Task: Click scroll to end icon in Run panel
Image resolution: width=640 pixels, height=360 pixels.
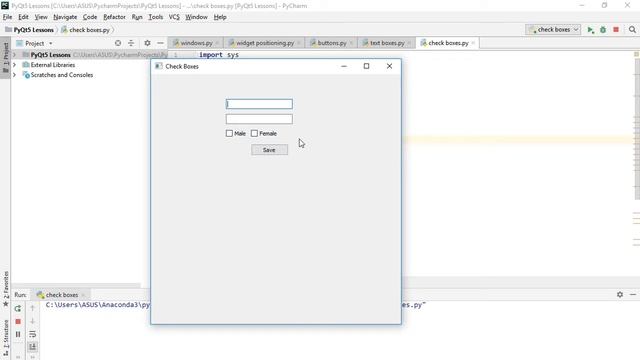Action: [x=33, y=347]
